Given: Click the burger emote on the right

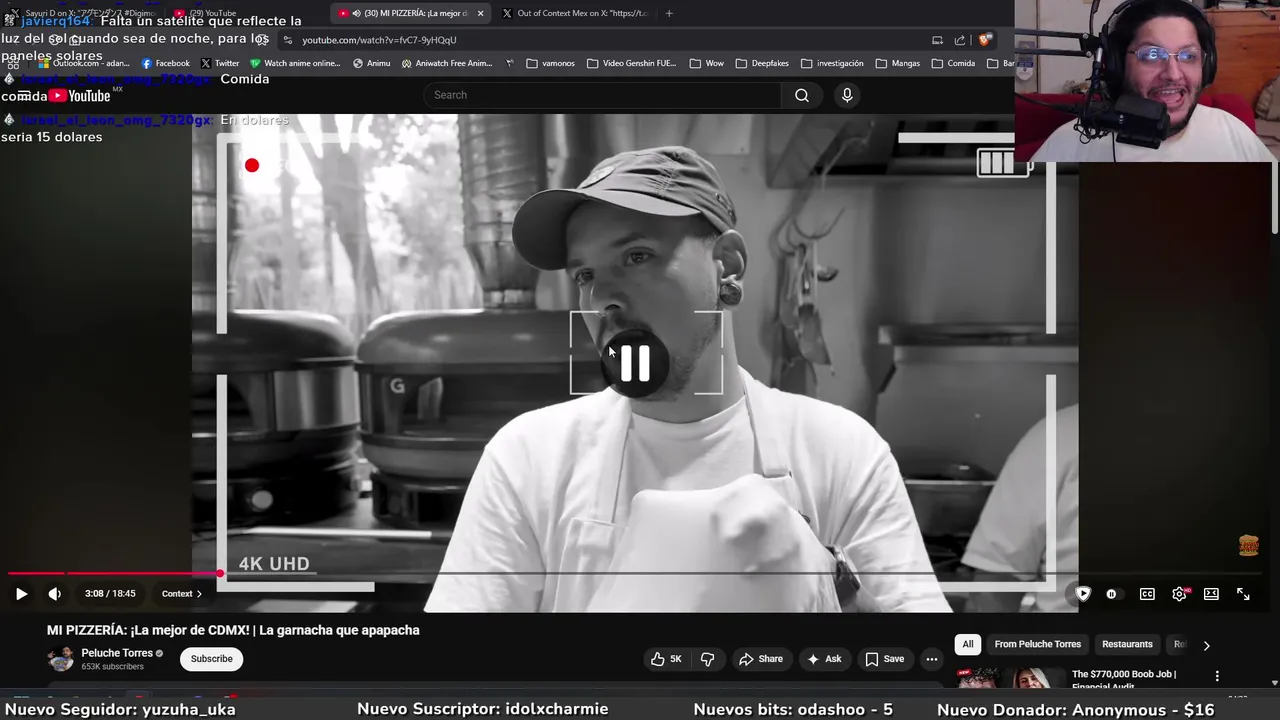Looking at the screenshot, I should point(1249,545).
